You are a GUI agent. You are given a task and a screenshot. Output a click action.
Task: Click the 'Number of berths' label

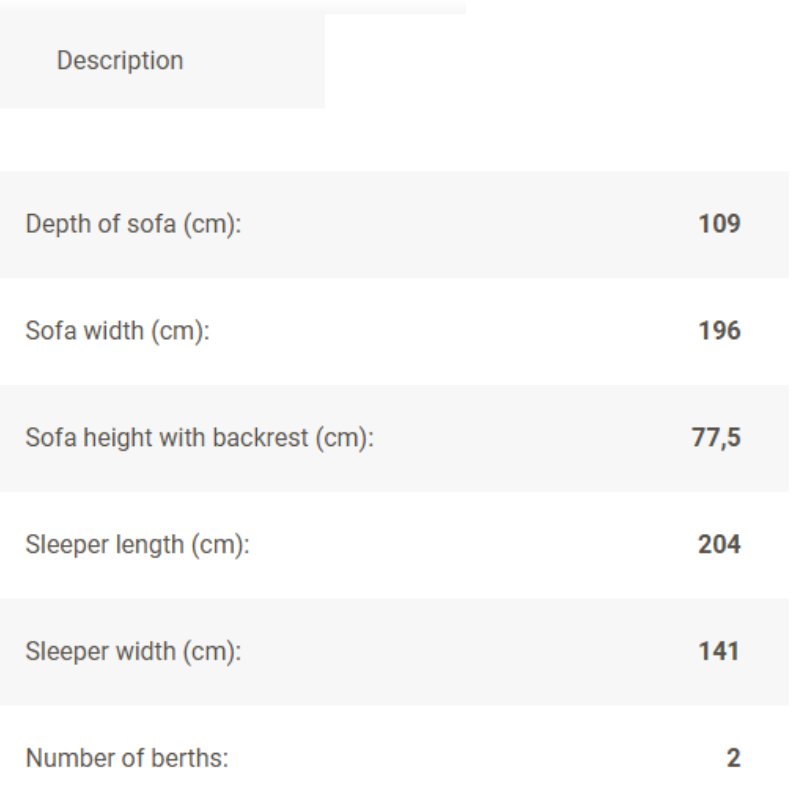tap(127, 759)
